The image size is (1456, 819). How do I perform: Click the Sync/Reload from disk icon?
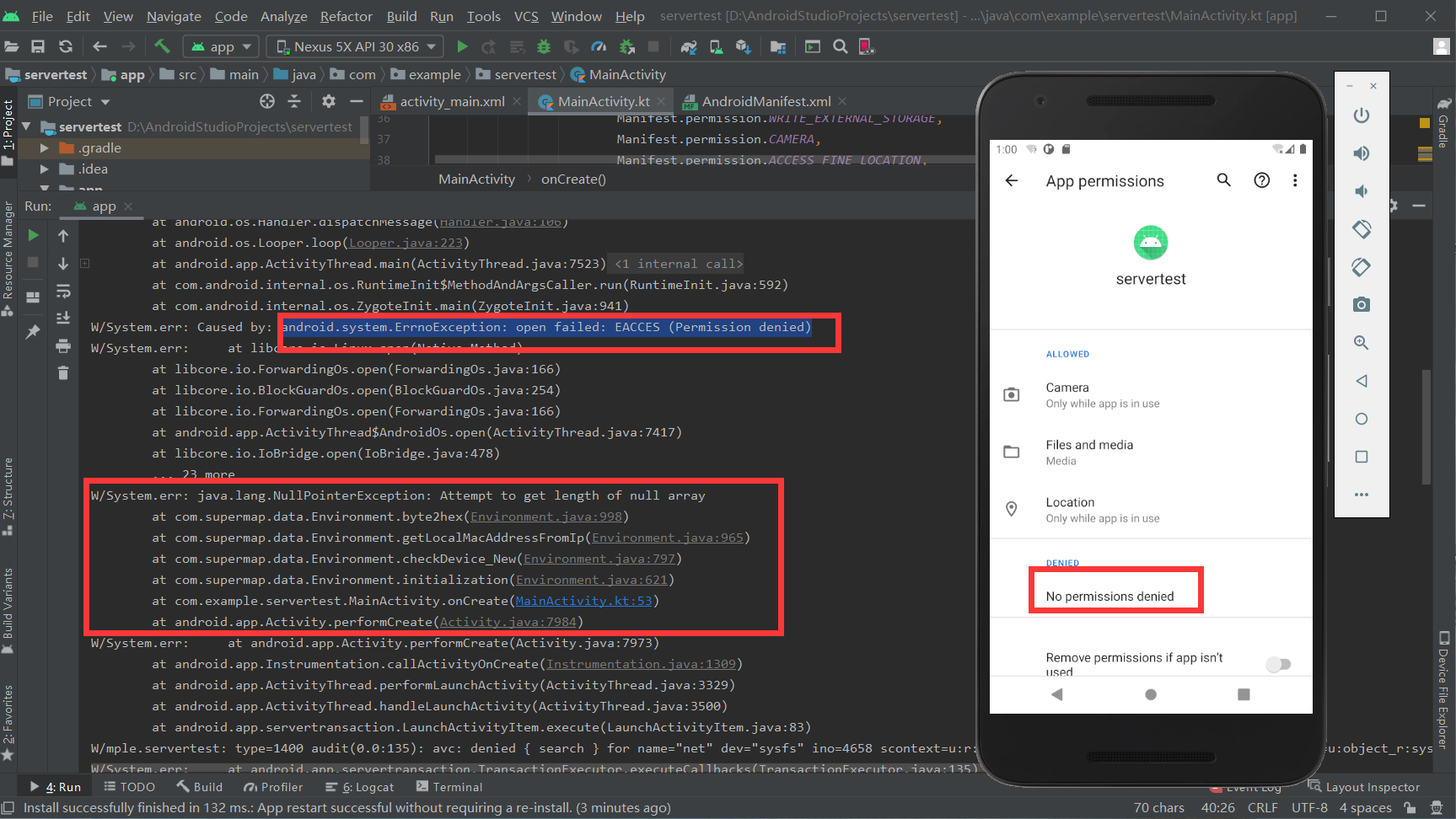tap(66, 46)
